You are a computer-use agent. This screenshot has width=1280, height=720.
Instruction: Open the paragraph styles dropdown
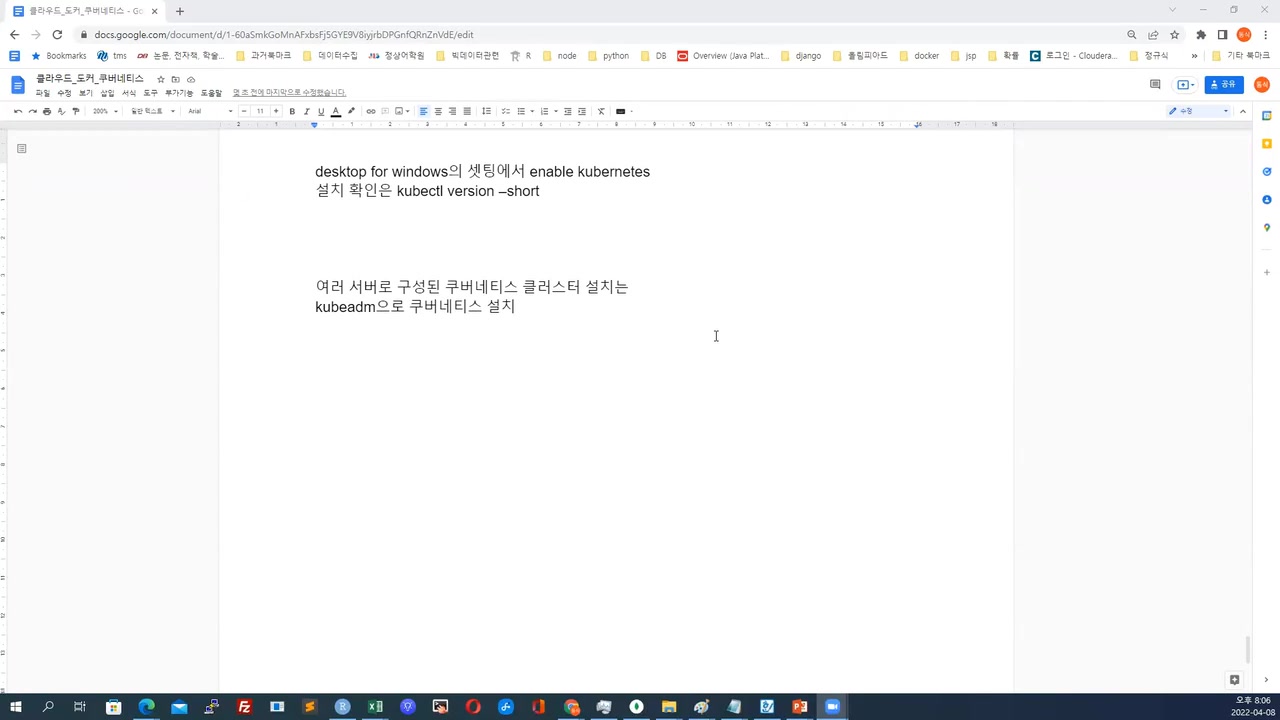pos(150,111)
